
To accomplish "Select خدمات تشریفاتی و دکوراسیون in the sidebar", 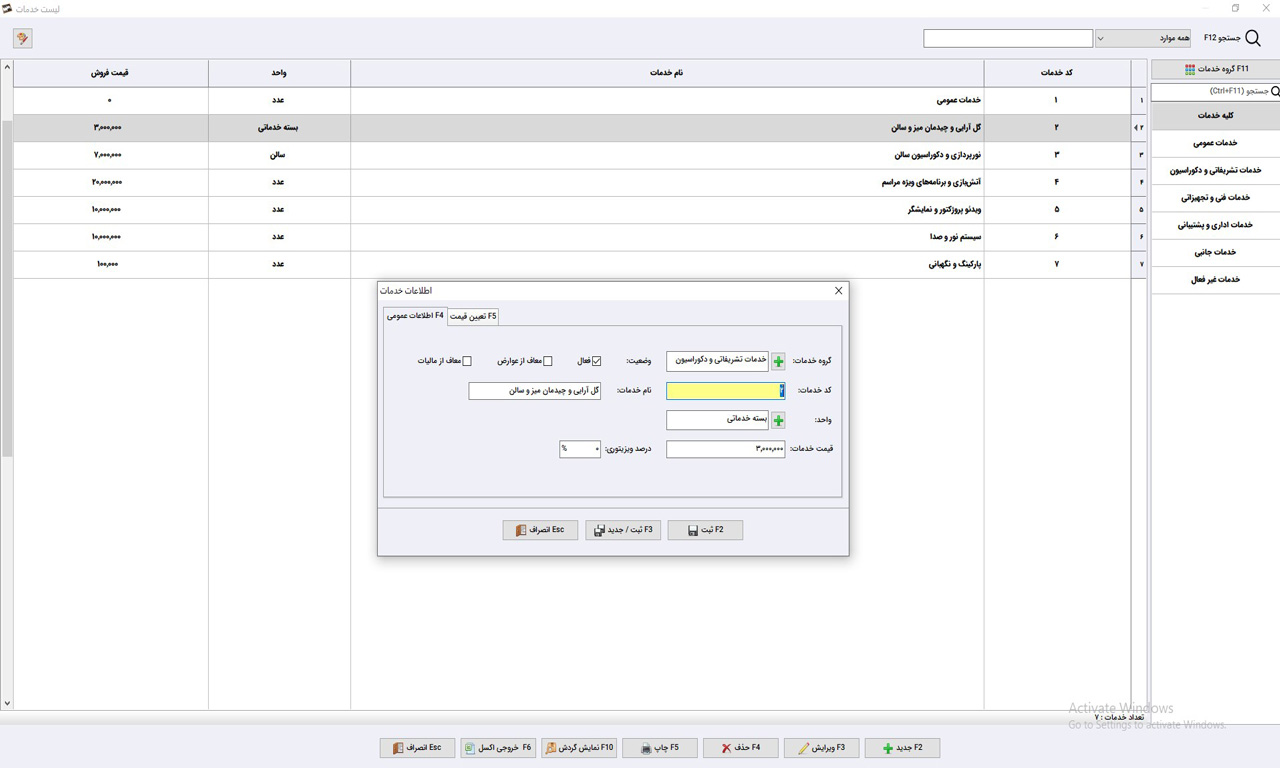I will tap(1215, 170).
